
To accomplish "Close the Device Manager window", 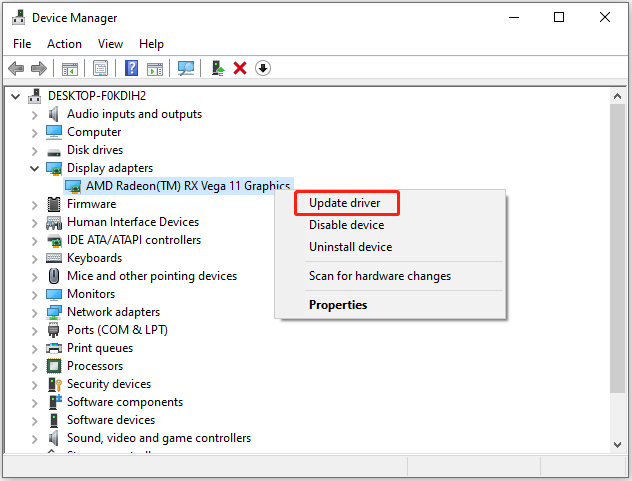I will tap(605, 17).
